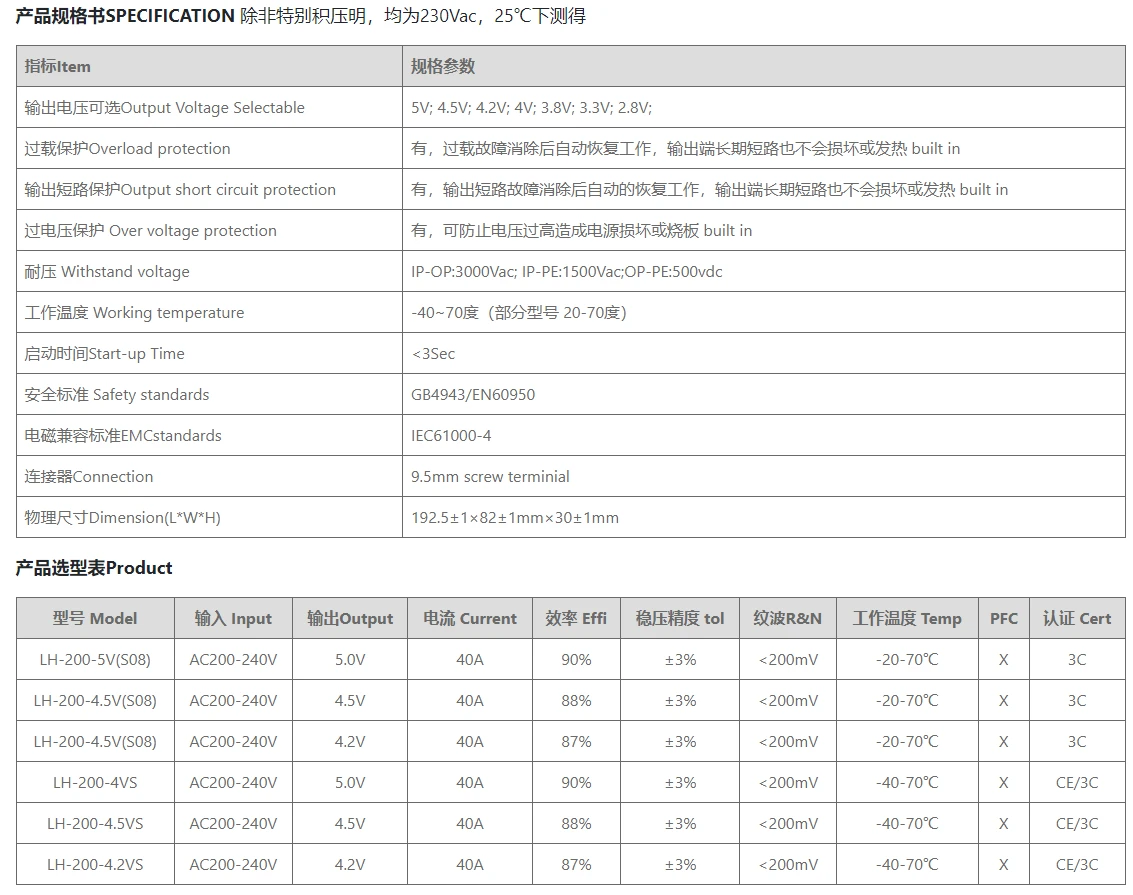Click the PFC column header
Screen dimensions: 1133x895
click(x=1003, y=618)
